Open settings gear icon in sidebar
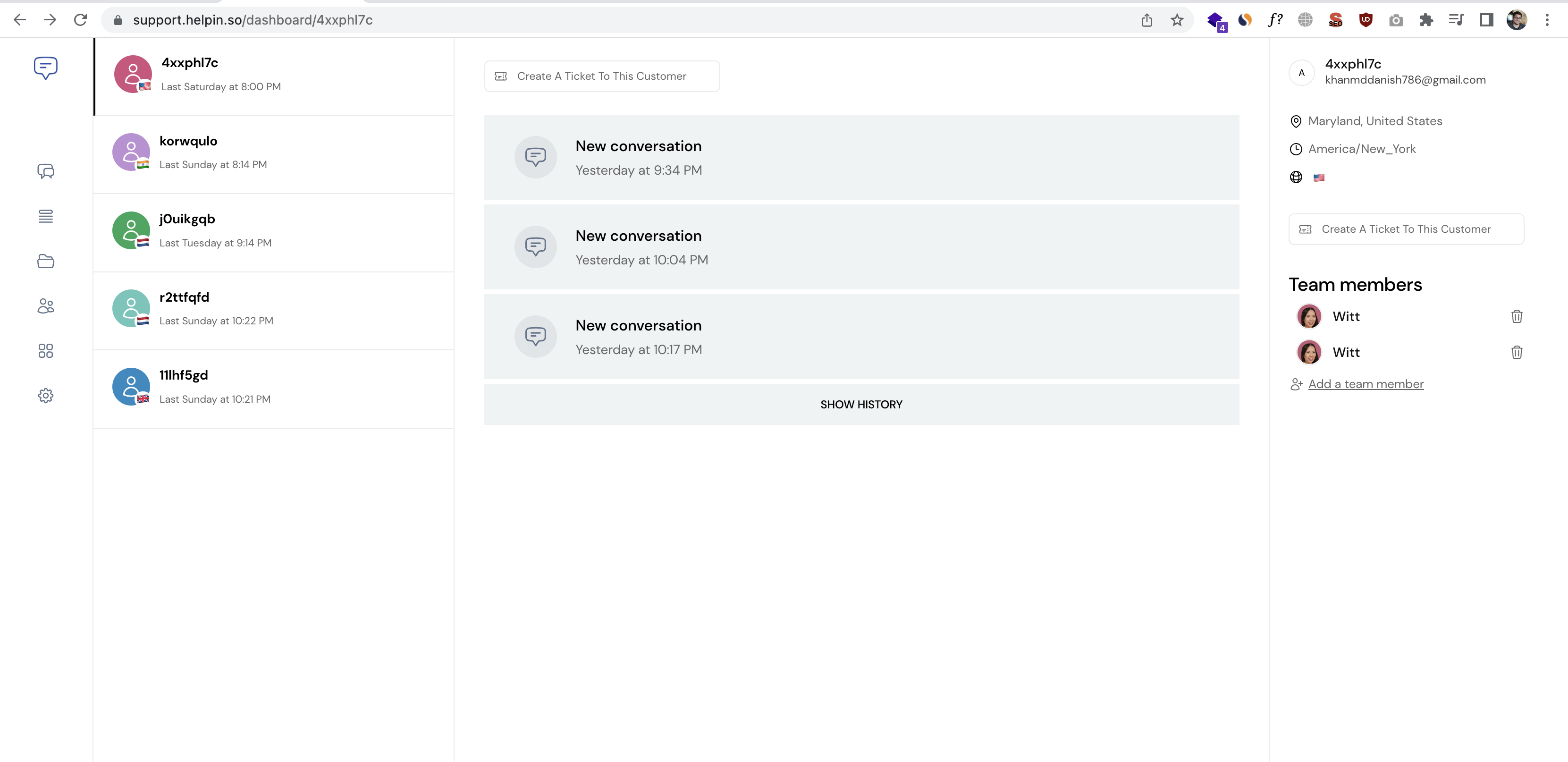The height and width of the screenshot is (762, 1568). click(x=46, y=396)
